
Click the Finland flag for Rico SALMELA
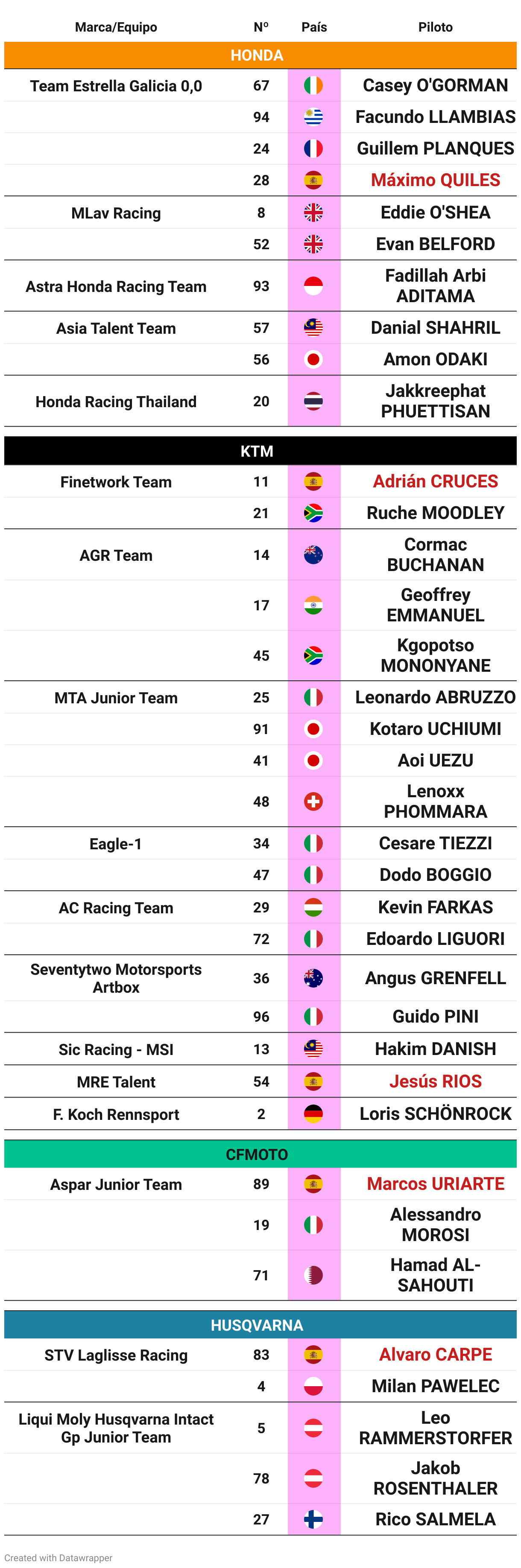(313, 1520)
